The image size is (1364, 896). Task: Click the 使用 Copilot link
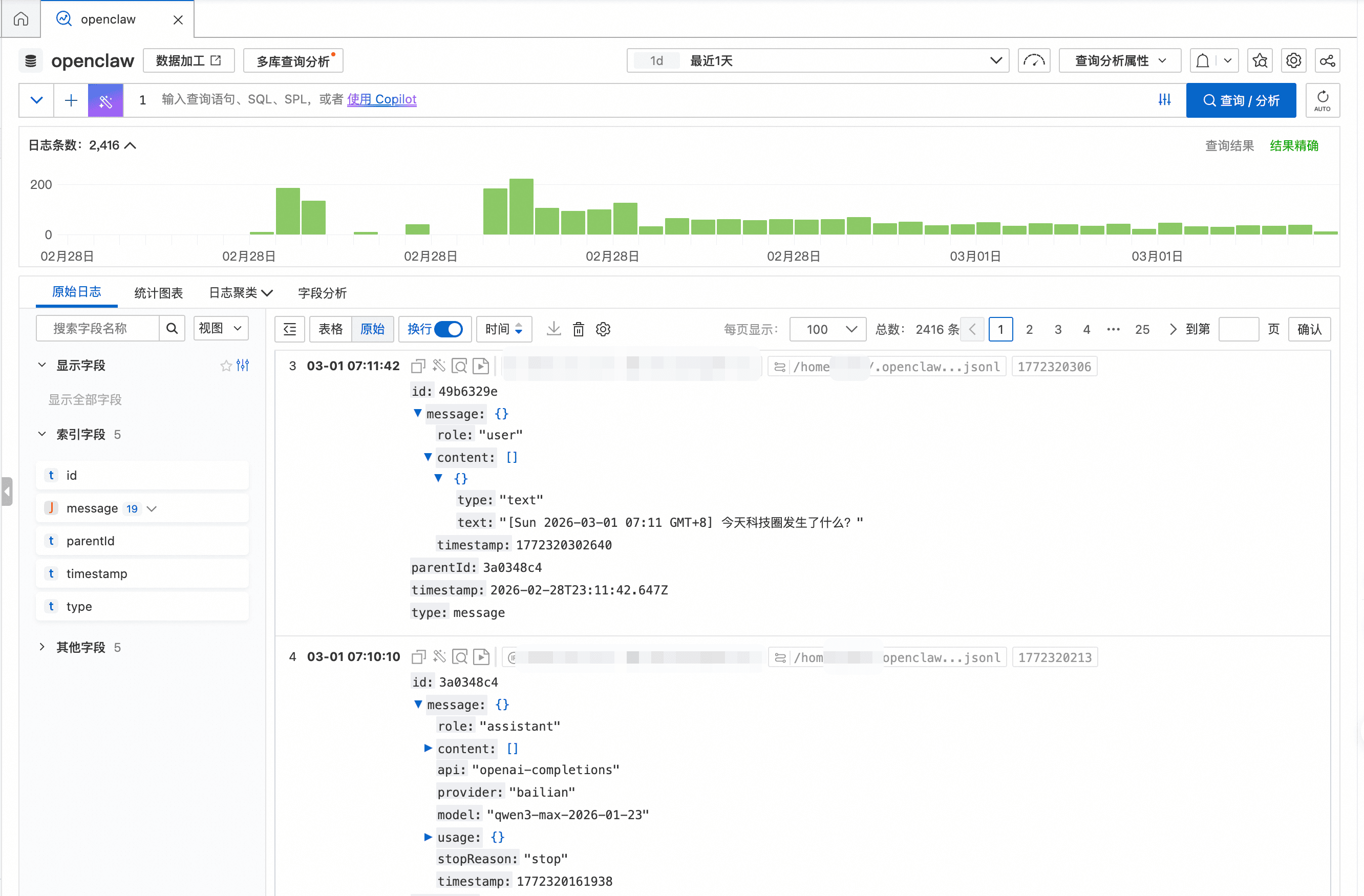click(381, 99)
